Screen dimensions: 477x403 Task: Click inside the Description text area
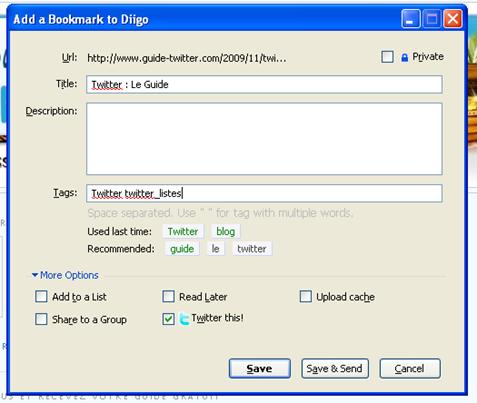(264, 139)
